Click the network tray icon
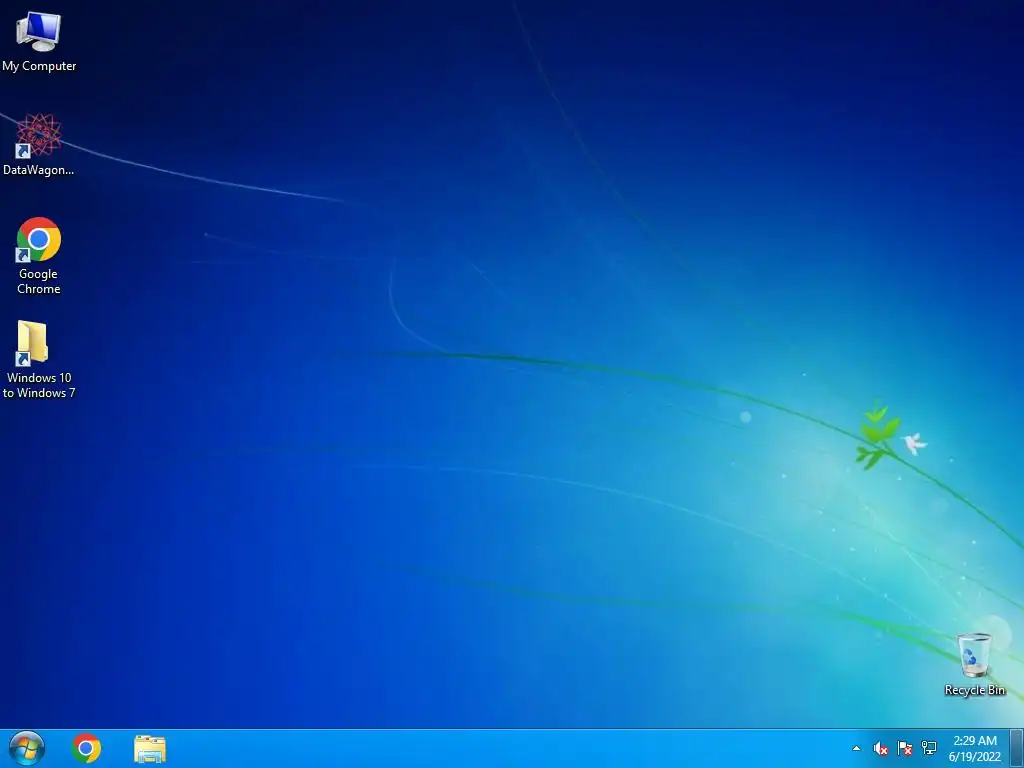1024x768 pixels. point(929,748)
